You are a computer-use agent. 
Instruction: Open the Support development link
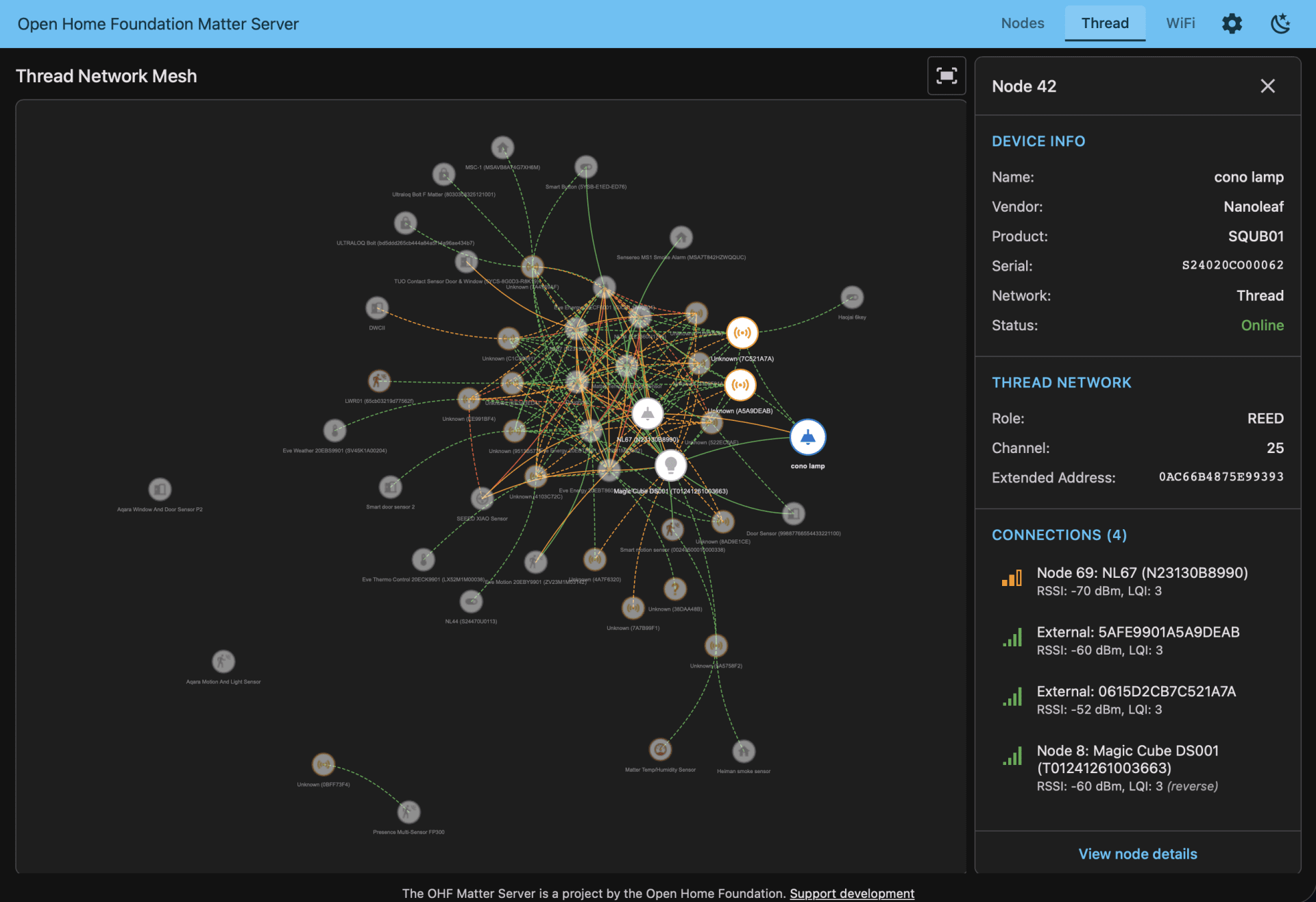pos(851,893)
